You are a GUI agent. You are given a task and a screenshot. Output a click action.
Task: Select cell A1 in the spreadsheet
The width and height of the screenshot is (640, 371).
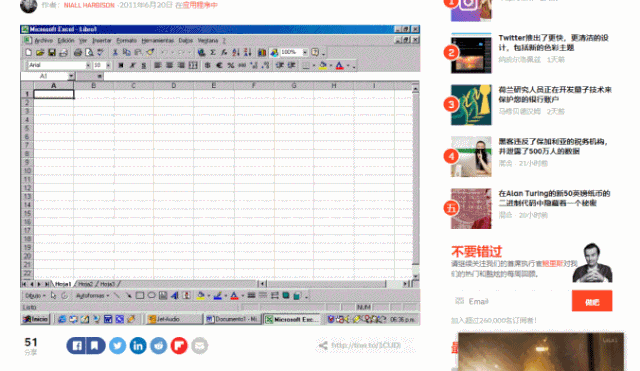pyautogui.click(x=53, y=94)
